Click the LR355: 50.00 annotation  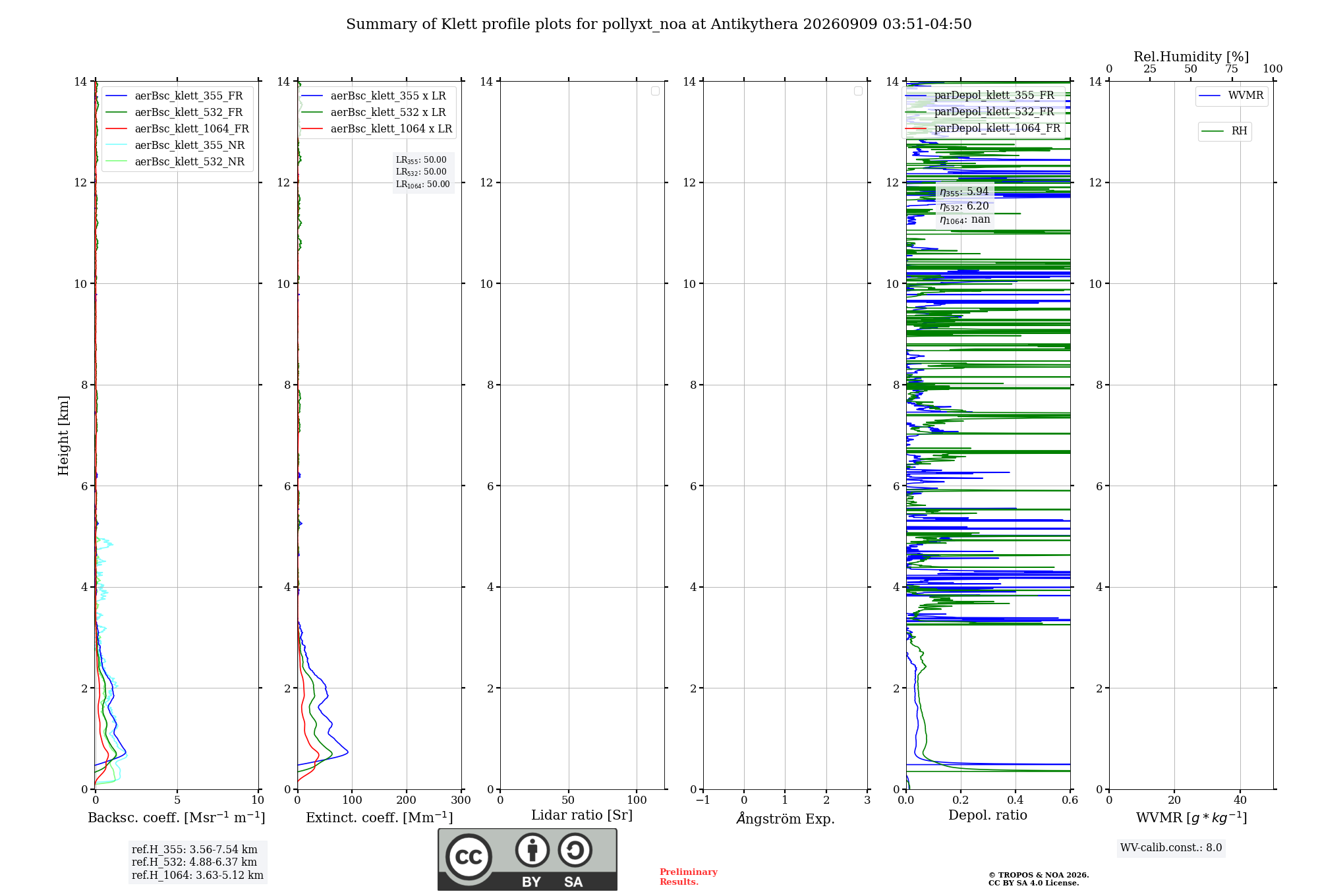tap(421, 160)
